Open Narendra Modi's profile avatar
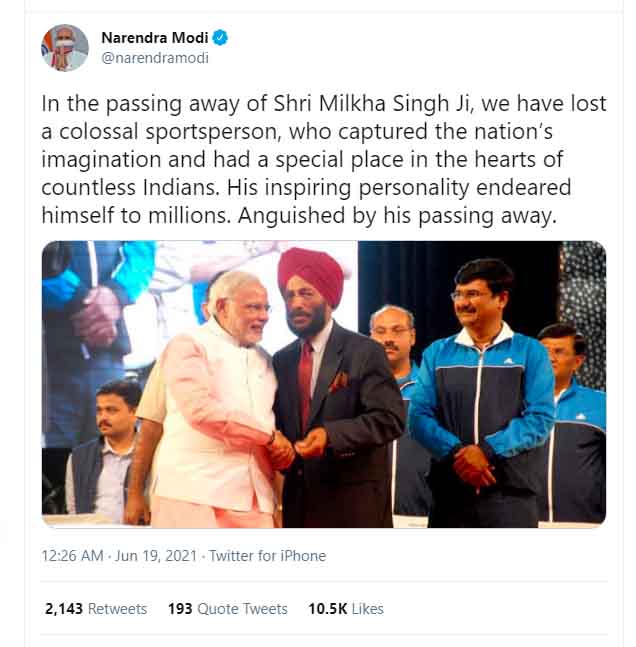Screen dimensions: 636x647 pyautogui.click(x=64, y=47)
